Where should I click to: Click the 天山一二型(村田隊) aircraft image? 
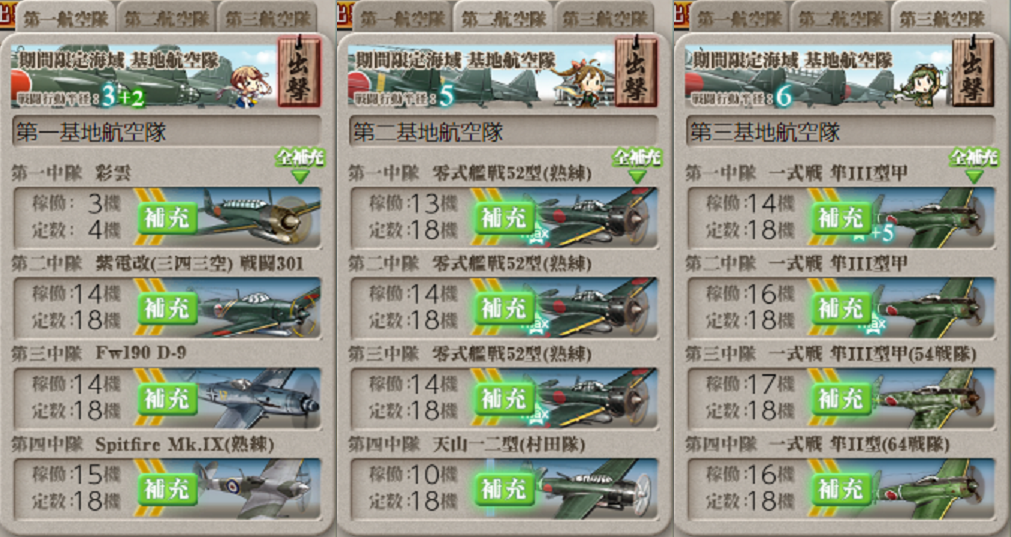[x=595, y=489]
